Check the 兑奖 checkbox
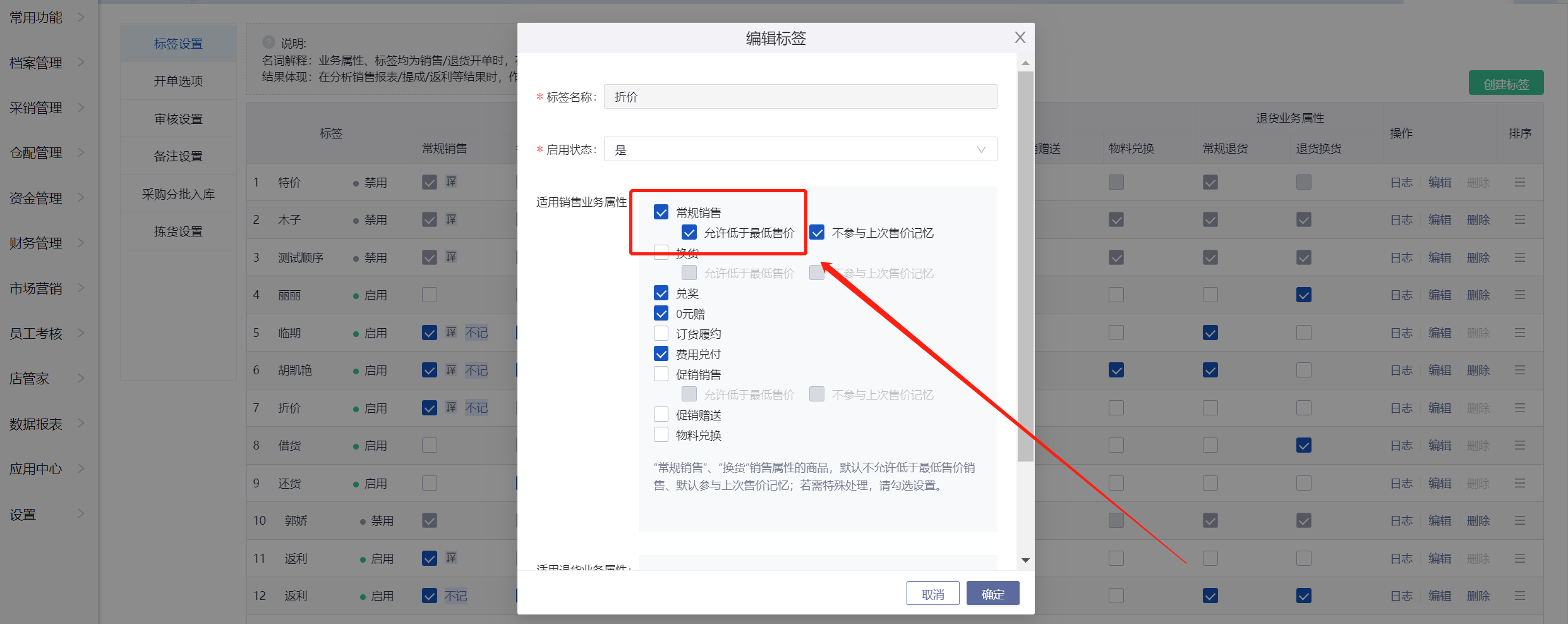1568x624 pixels. coord(661,293)
